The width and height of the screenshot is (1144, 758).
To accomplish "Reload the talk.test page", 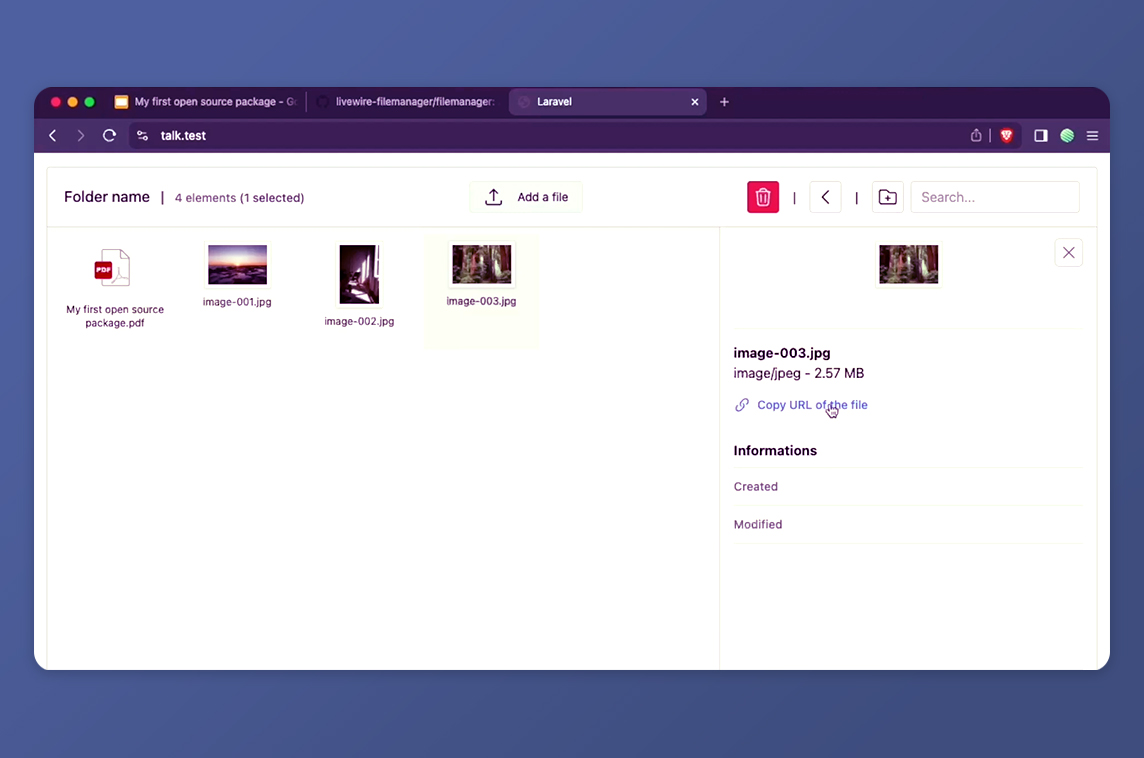I will point(109,136).
